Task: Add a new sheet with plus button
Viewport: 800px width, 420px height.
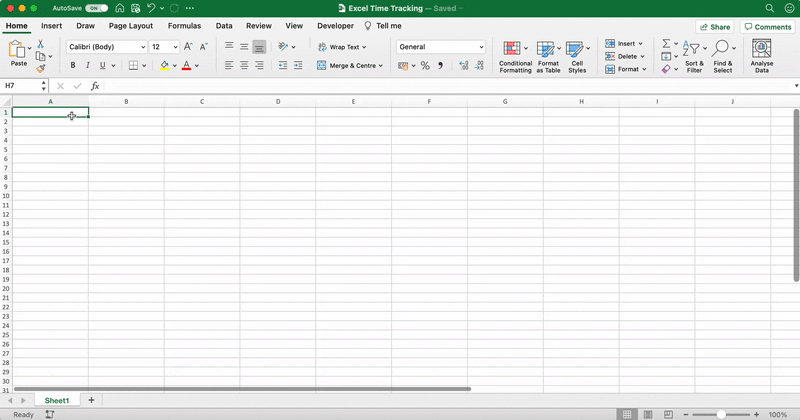Action: point(91,400)
